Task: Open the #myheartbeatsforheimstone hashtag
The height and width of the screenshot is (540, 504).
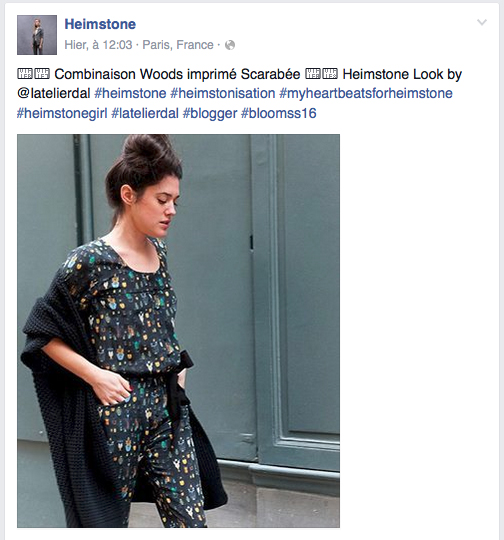Action: [x=366, y=93]
